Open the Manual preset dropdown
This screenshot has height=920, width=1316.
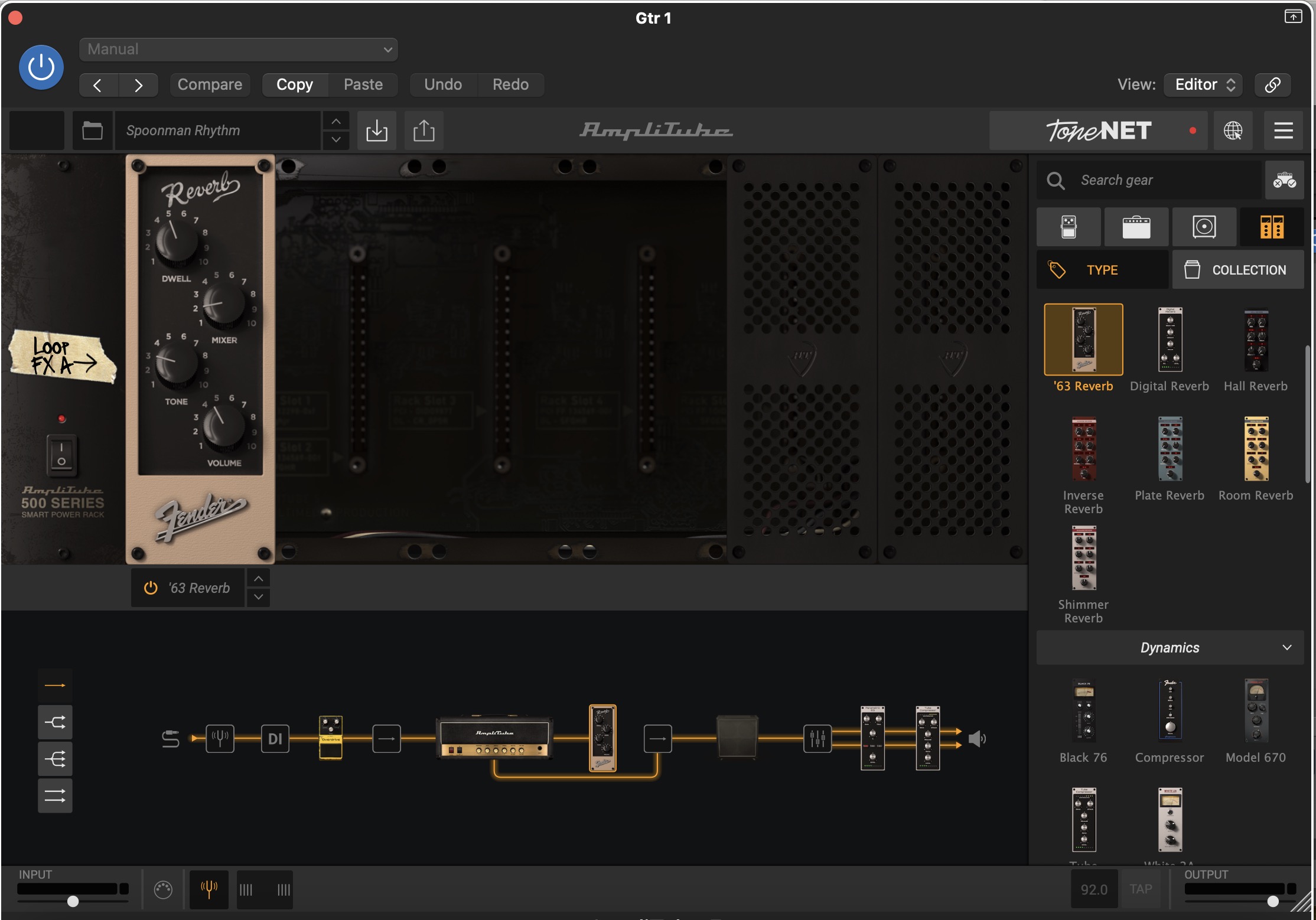coord(239,50)
